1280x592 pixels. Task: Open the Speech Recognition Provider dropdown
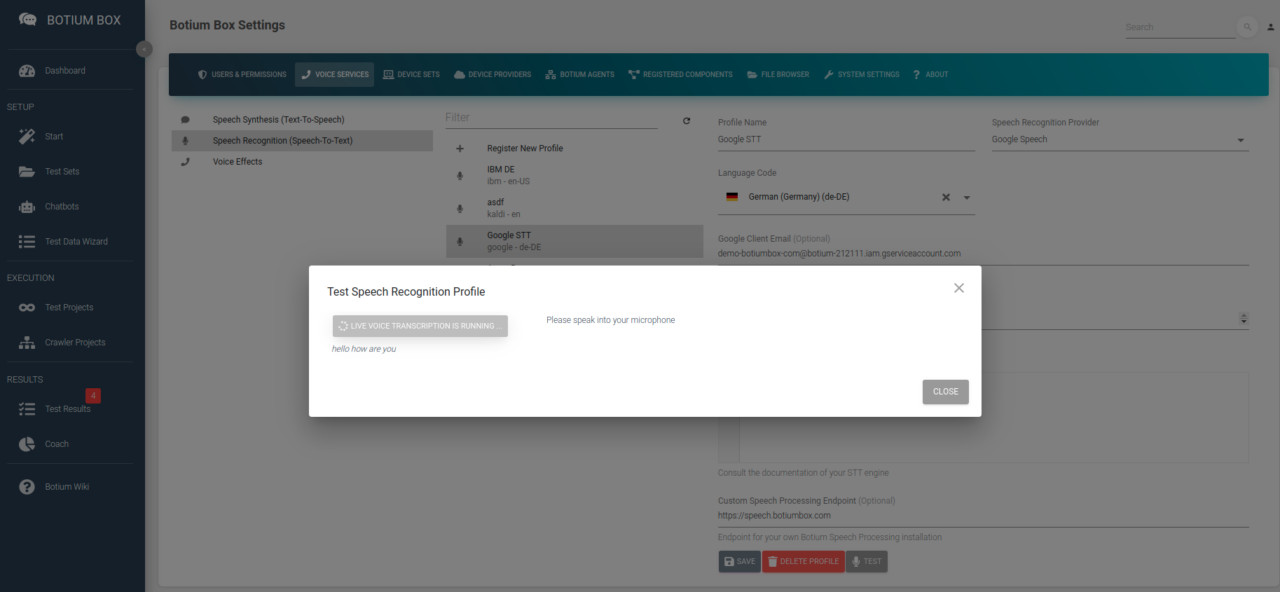click(1240, 139)
